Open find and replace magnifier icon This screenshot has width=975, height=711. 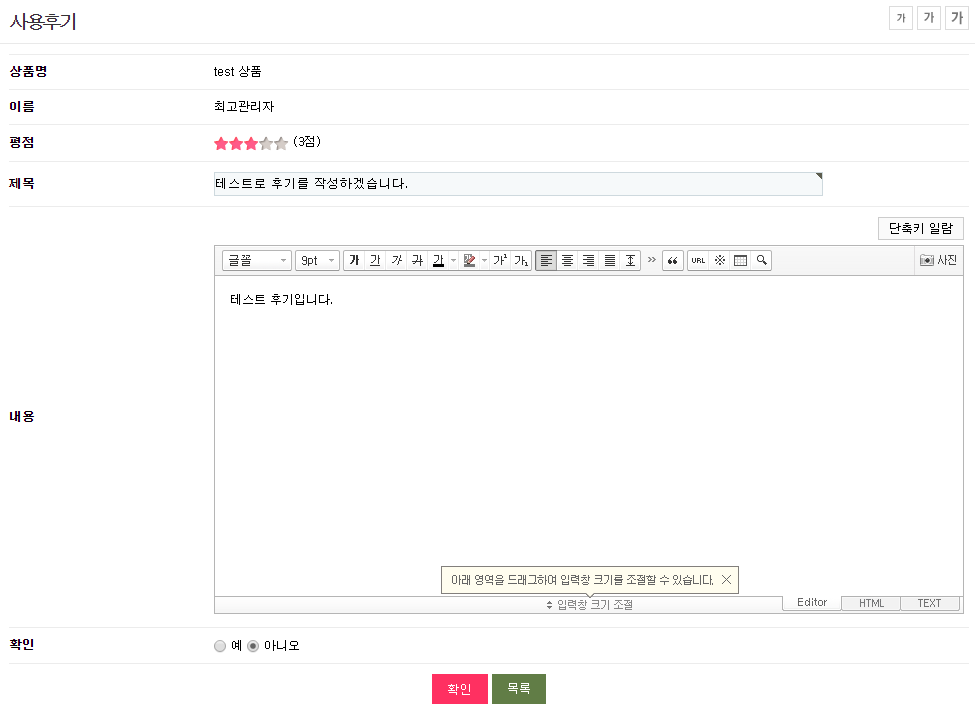coord(762,260)
